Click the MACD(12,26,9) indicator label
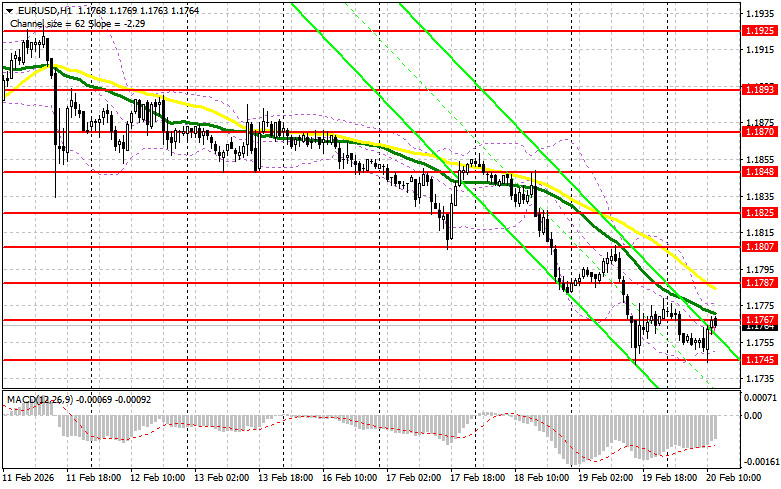This screenshot has height=489, width=781. (39, 400)
